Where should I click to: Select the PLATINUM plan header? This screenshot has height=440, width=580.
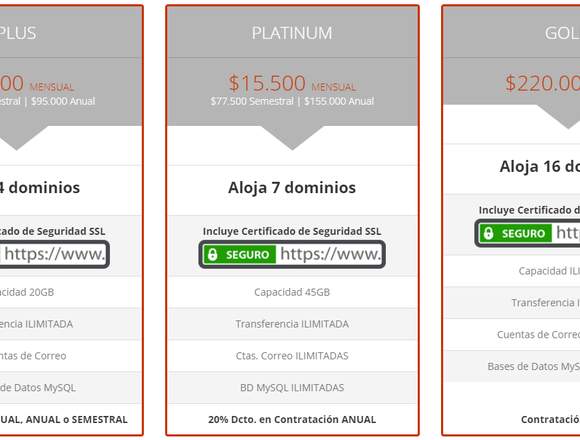coord(292,33)
